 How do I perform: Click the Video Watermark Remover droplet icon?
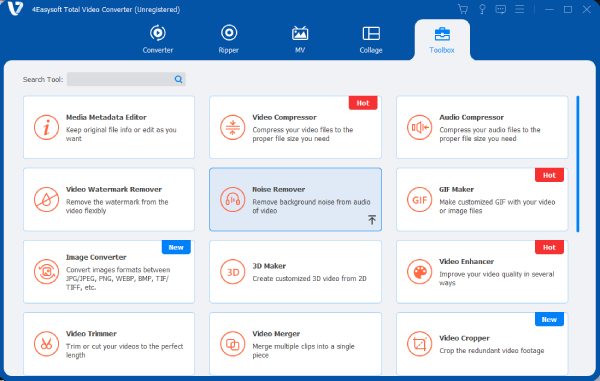pos(46,199)
